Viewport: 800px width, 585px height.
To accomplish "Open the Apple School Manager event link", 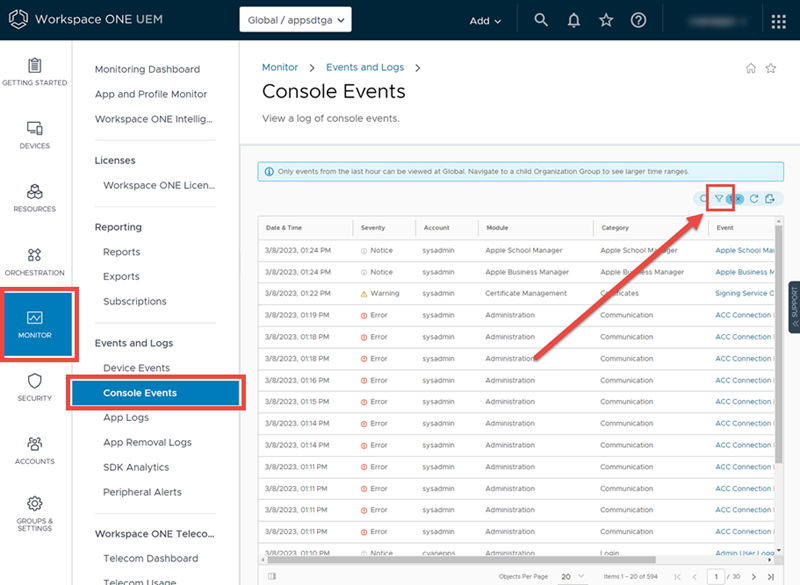I will pyautogui.click(x=744, y=250).
